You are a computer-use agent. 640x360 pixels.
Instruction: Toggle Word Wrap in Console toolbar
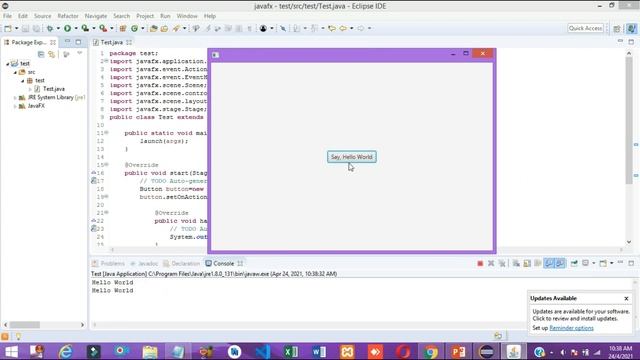(x=538, y=264)
